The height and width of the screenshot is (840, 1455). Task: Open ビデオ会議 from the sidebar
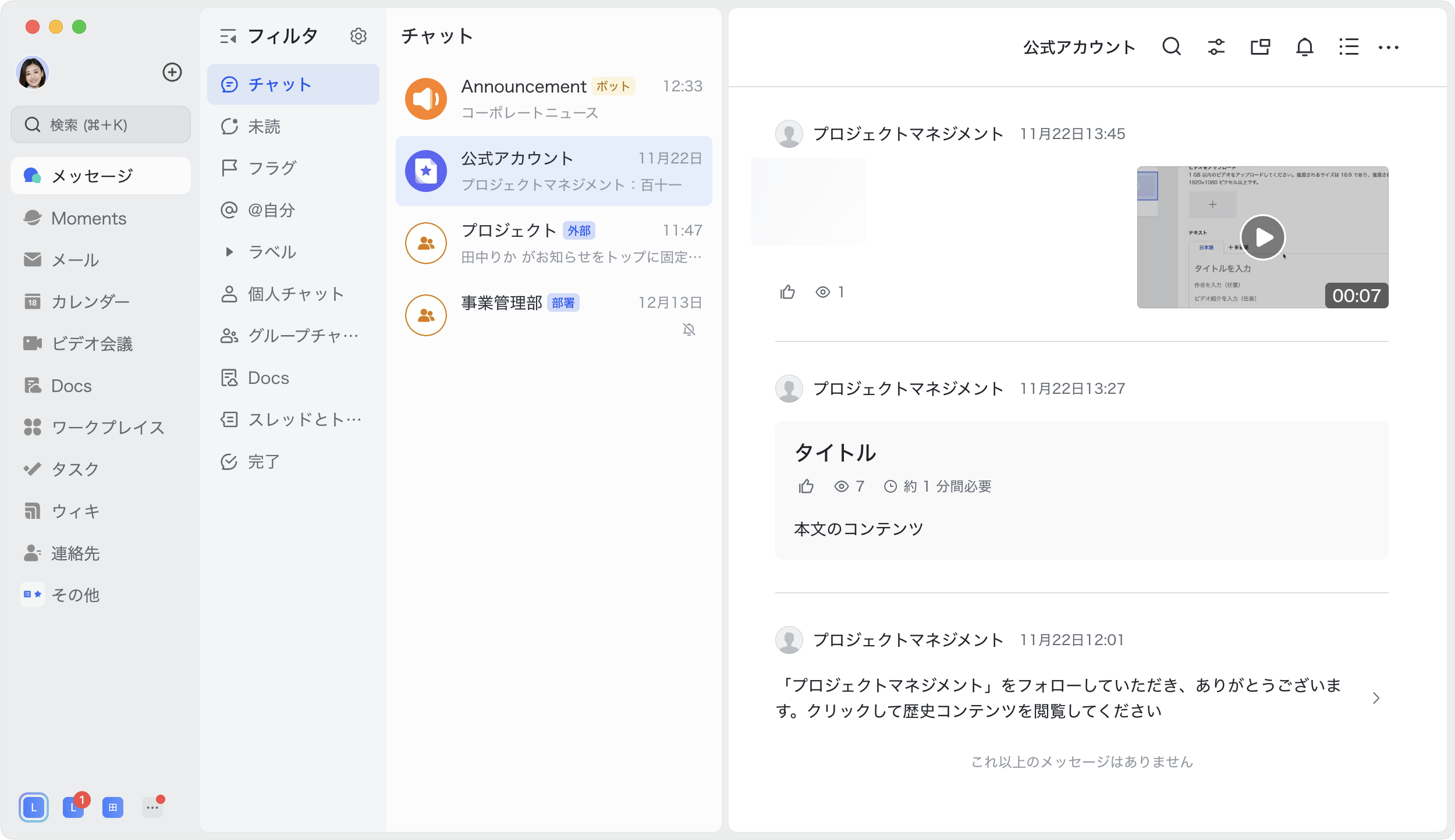[92, 343]
